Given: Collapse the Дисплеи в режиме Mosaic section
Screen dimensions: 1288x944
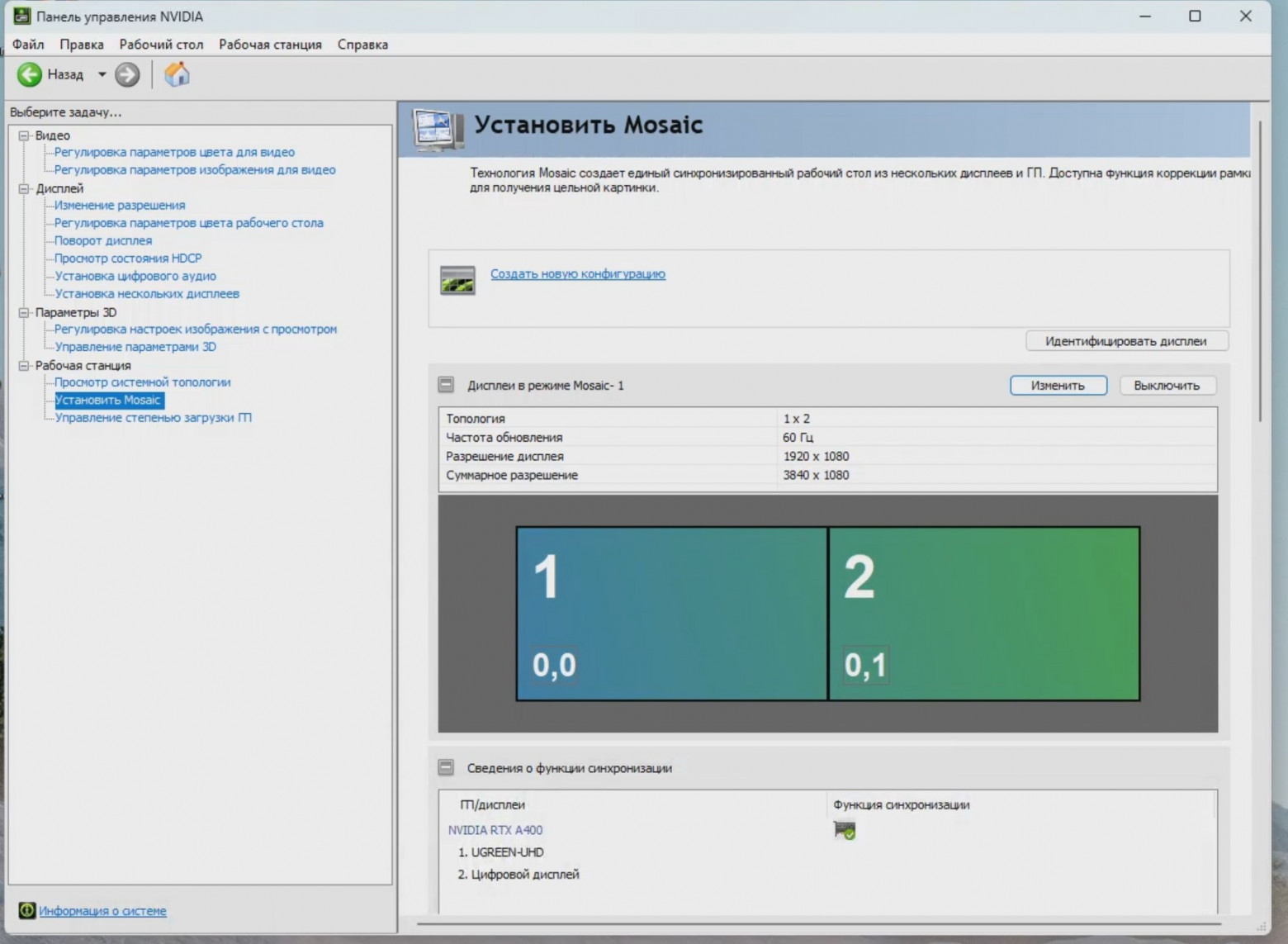Looking at the screenshot, I should 446,385.
